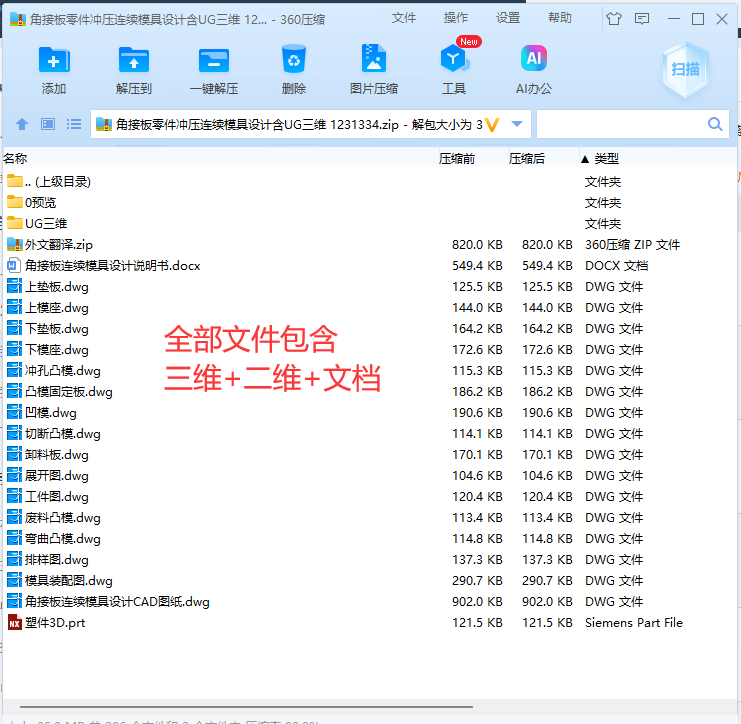Open the 设置 menu
This screenshot has width=741, height=724.
[508, 18]
